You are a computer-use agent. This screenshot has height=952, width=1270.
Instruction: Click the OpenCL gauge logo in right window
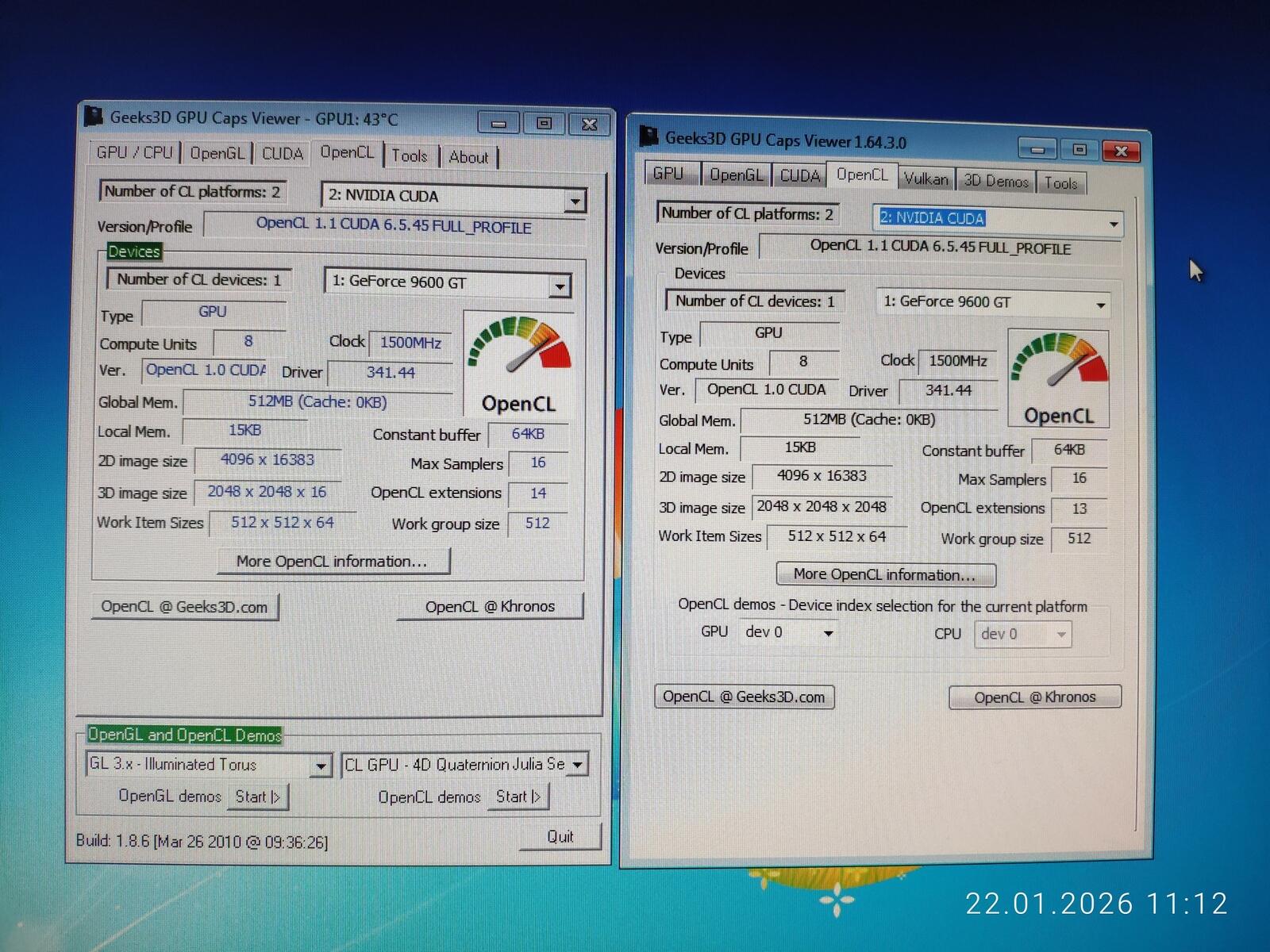(x=1058, y=378)
